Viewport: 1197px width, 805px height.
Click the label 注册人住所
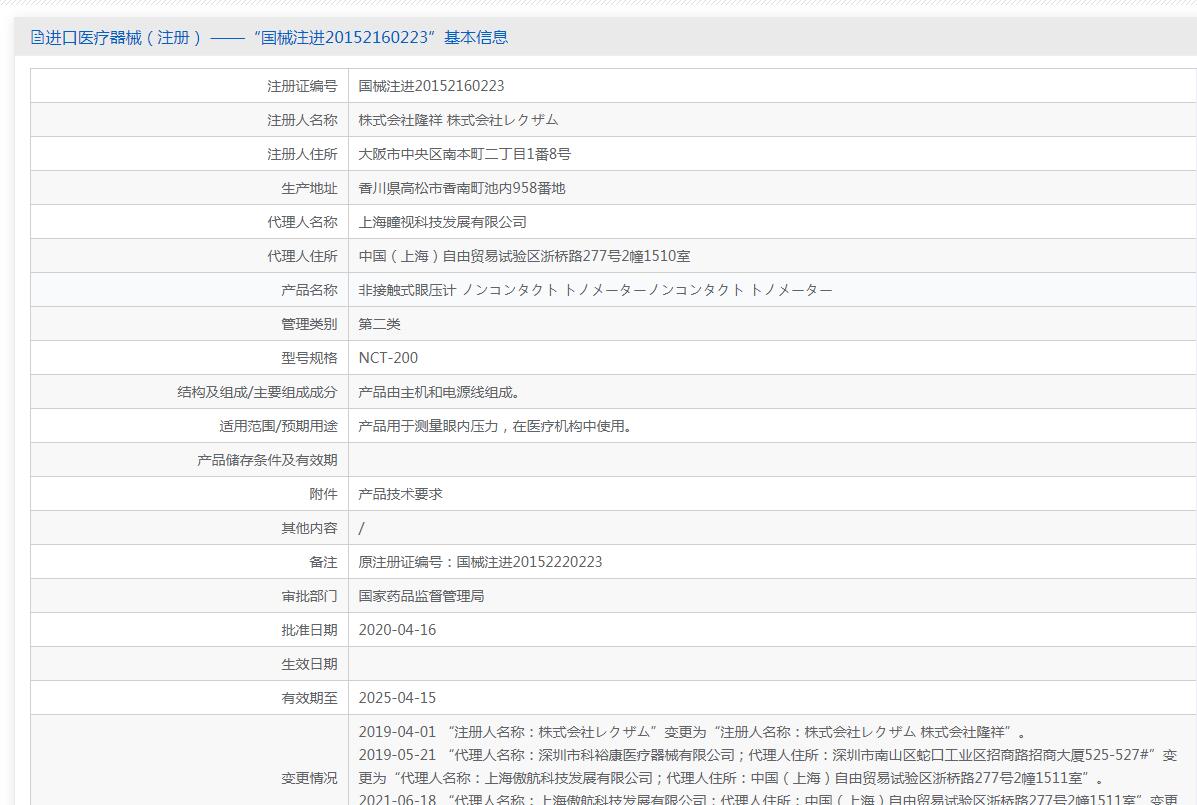(302, 154)
